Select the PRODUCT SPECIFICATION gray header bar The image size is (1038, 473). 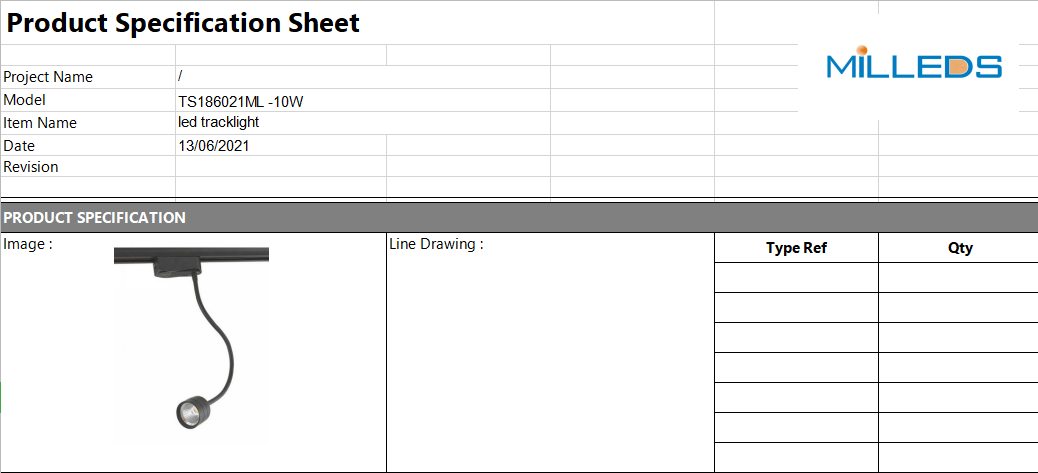519,218
